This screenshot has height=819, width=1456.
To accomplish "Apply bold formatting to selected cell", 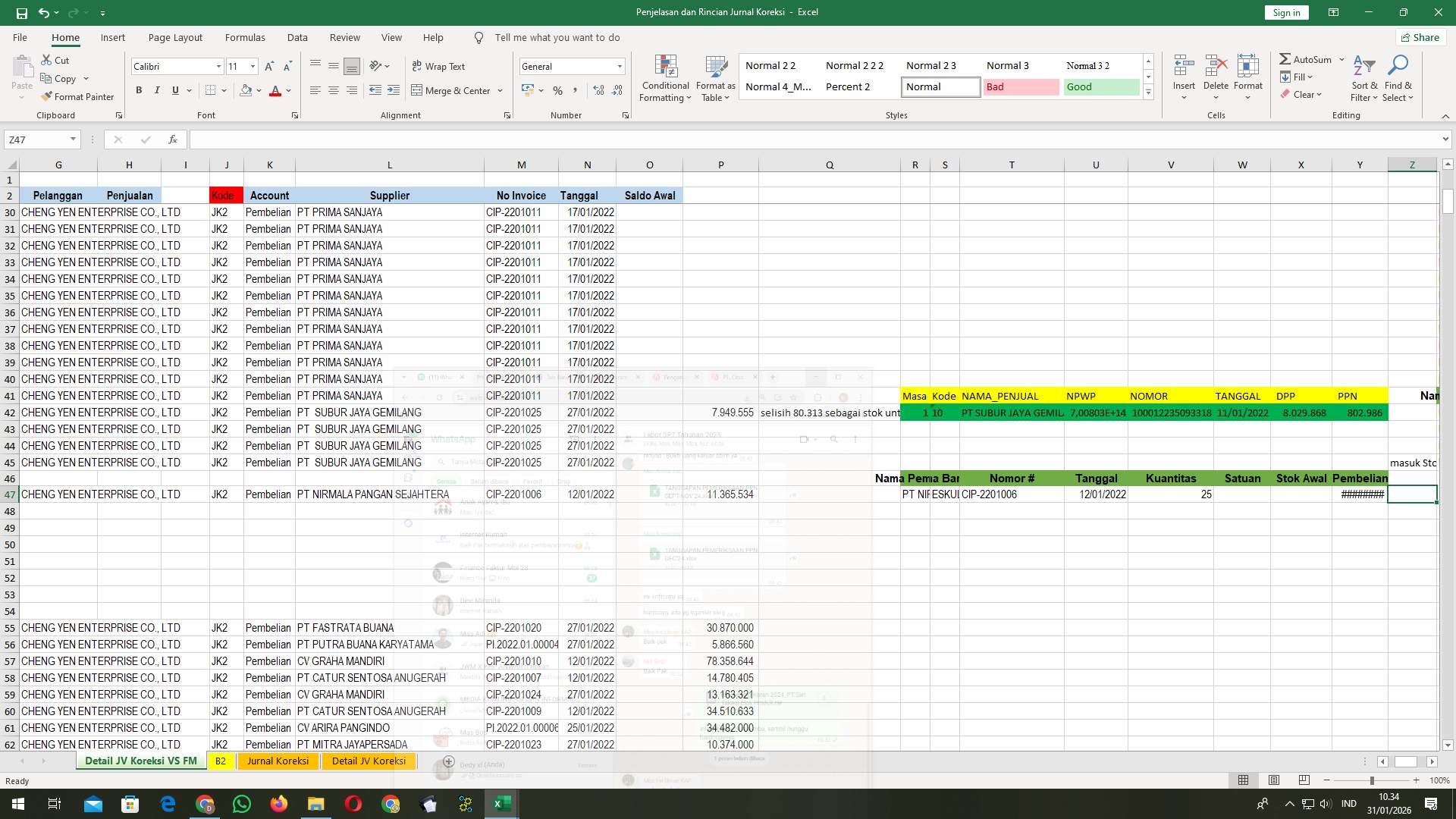I will click(139, 90).
